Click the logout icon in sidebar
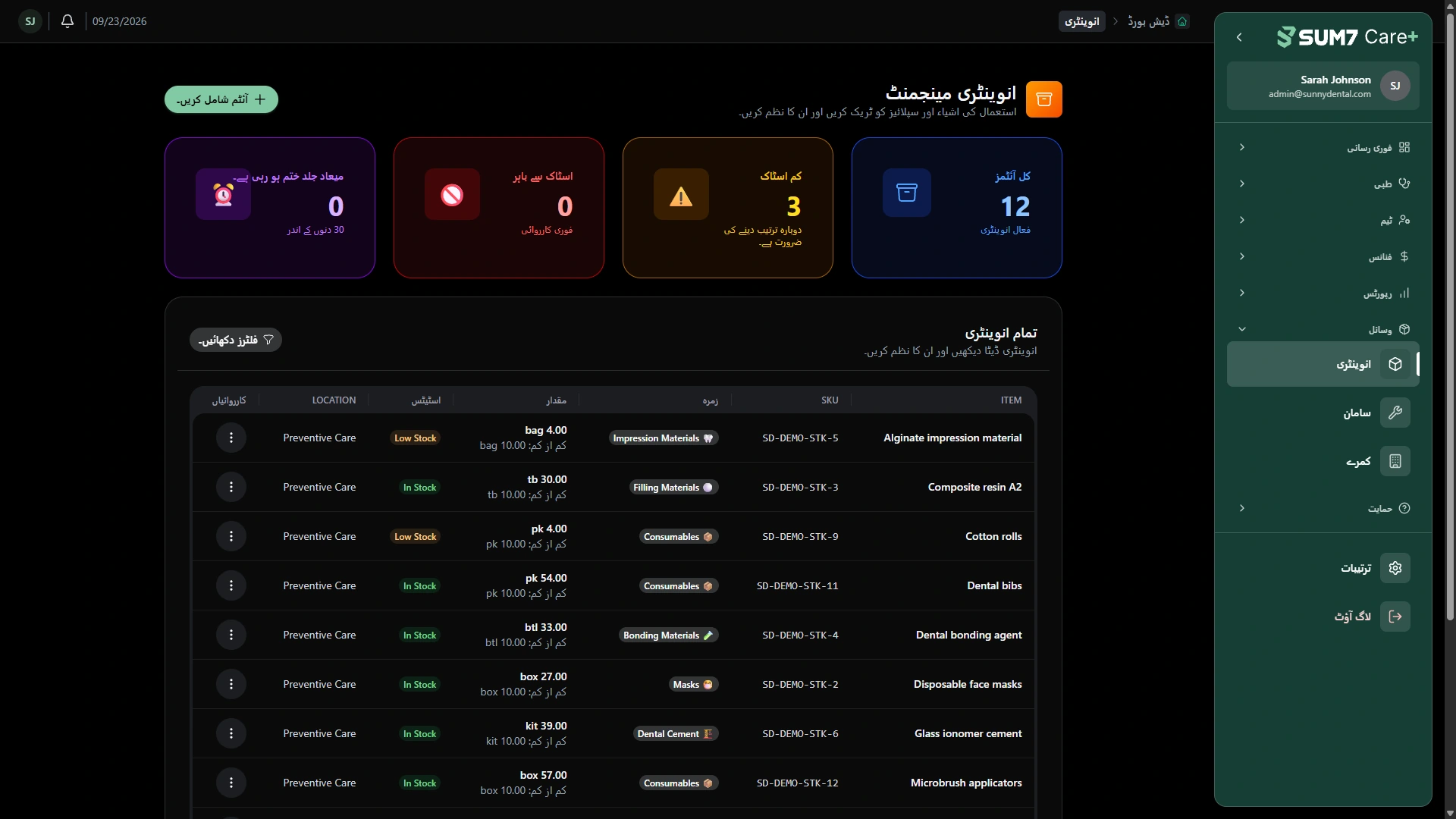 pyautogui.click(x=1395, y=617)
